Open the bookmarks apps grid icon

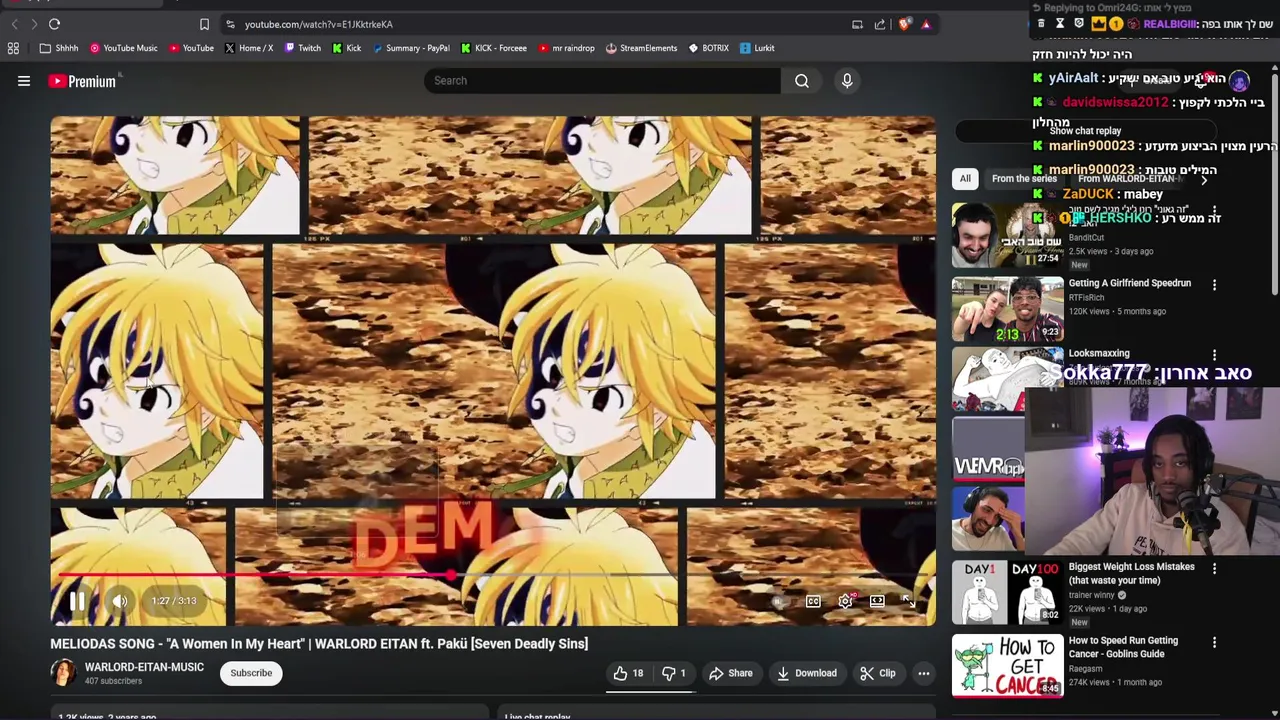13,48
